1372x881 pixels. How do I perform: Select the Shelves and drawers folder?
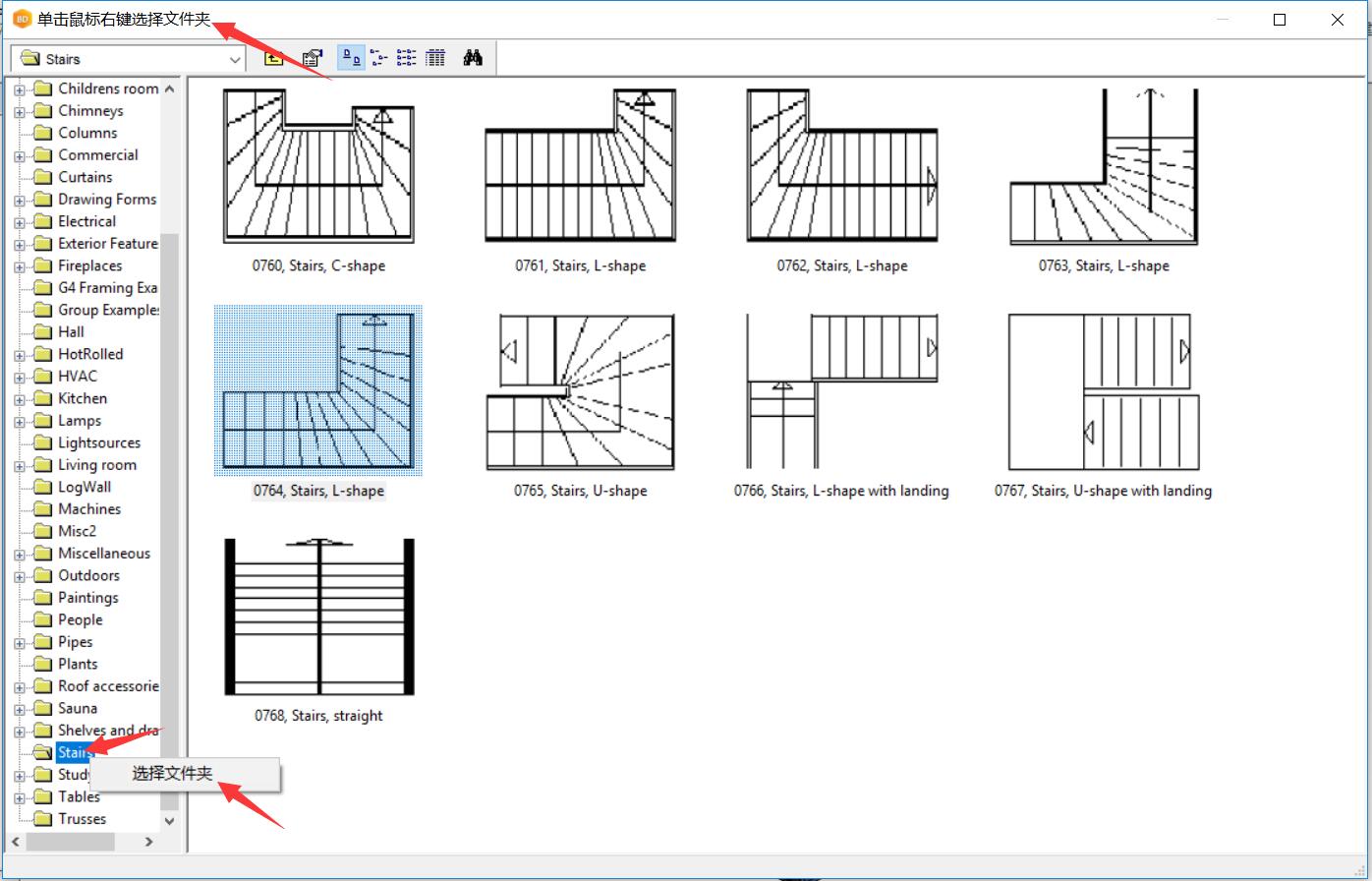click(x=108, y=730)
